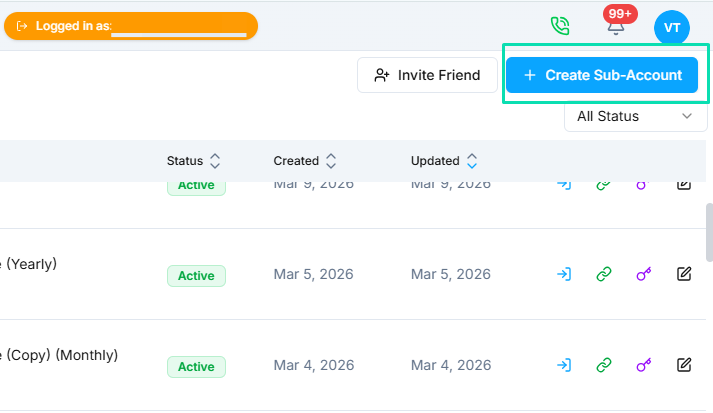Open the VT user avatar menu

click(x=672, y=27)
